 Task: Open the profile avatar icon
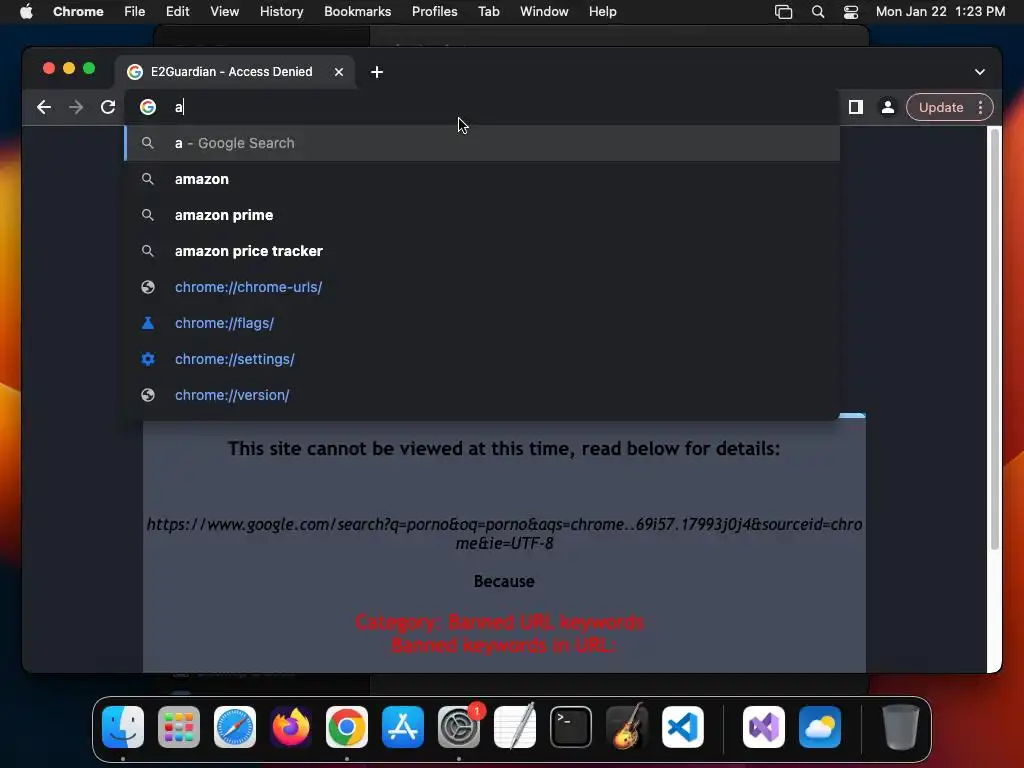(x=888, y=107)
